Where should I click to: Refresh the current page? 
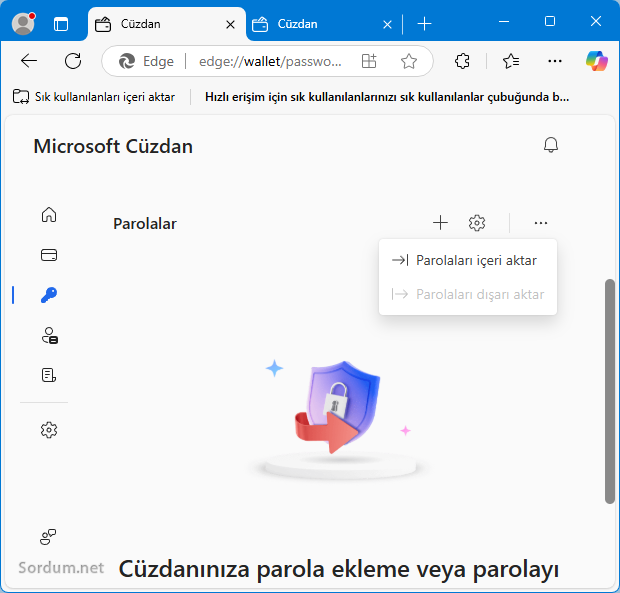pyautogui.click(x=73, y=61)
